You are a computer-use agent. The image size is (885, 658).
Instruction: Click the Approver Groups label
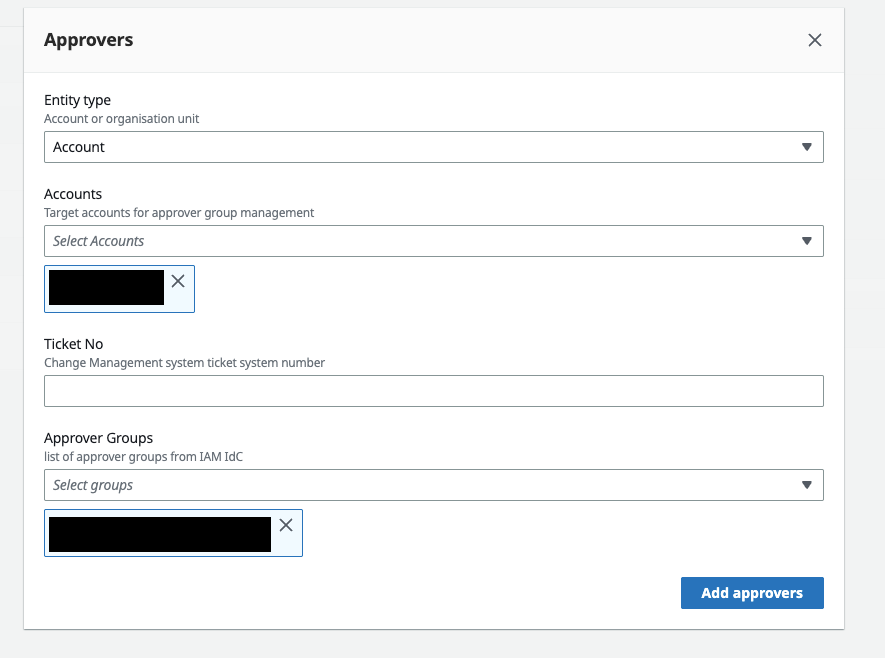click(x=98, y=438)
